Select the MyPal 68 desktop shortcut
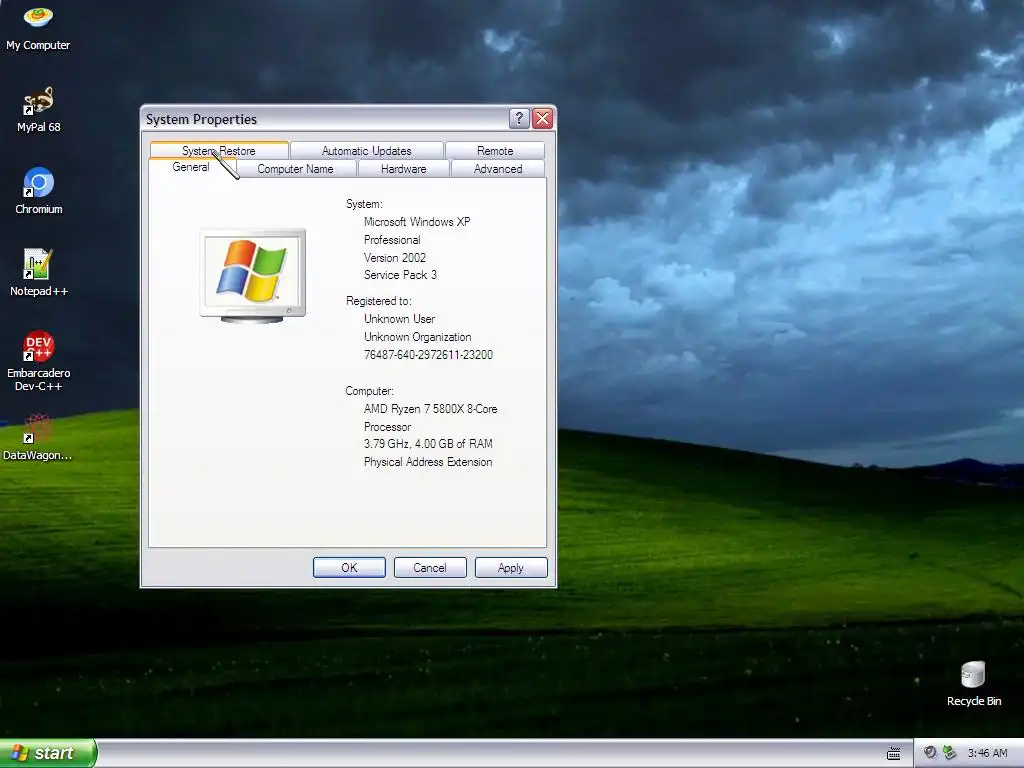The image size is (1024, 768). click(x=38, y=108)
